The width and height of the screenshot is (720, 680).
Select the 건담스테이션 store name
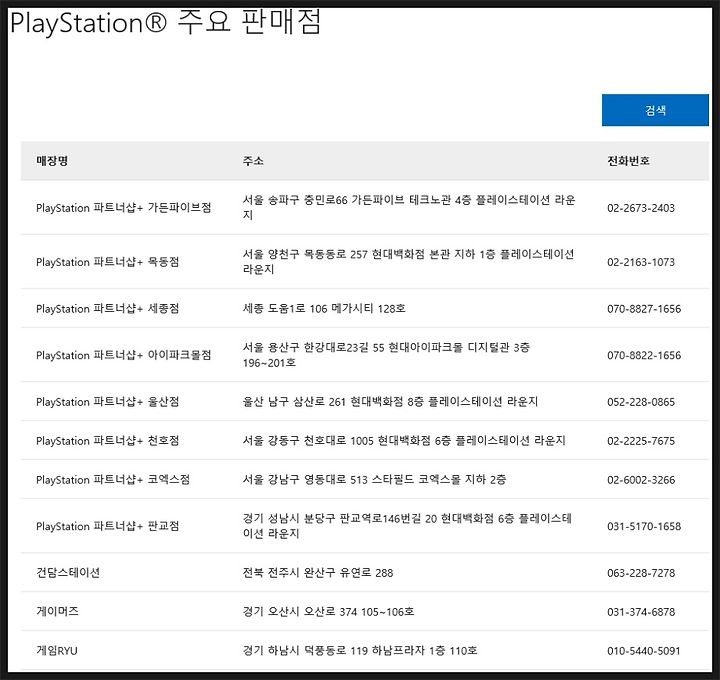pyautogui.click(x=68, y=573)
